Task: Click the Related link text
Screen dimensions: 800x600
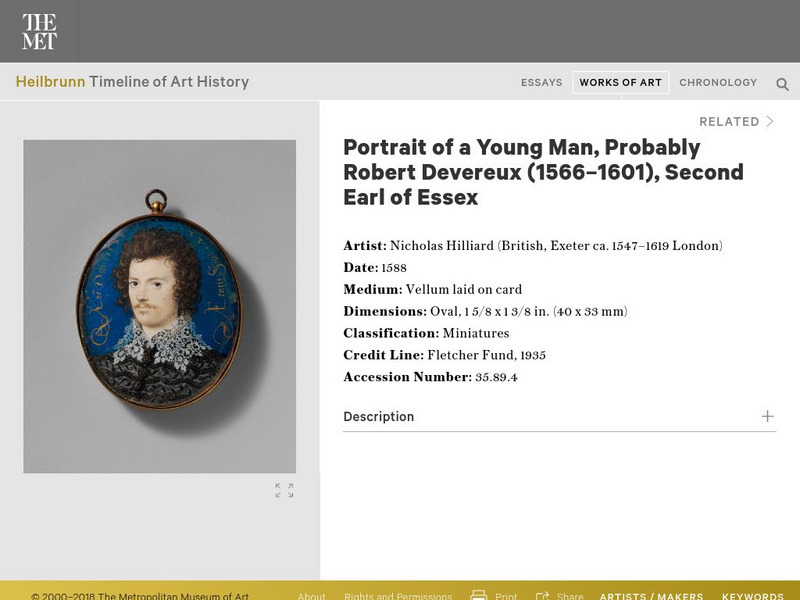Action: pyautogui.click(x=729, y=122)
